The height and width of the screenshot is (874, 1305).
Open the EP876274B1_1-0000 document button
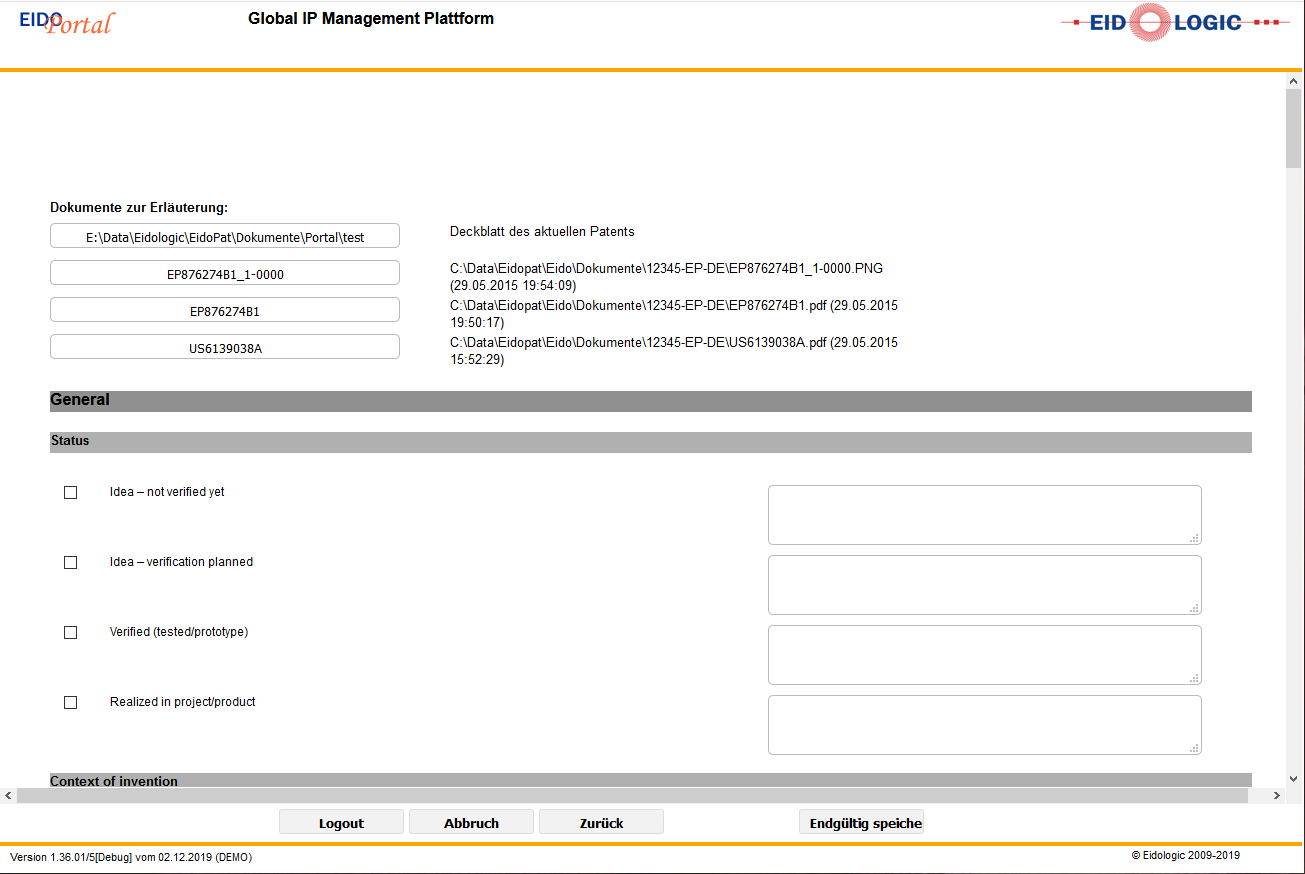[x=225, y=273]
